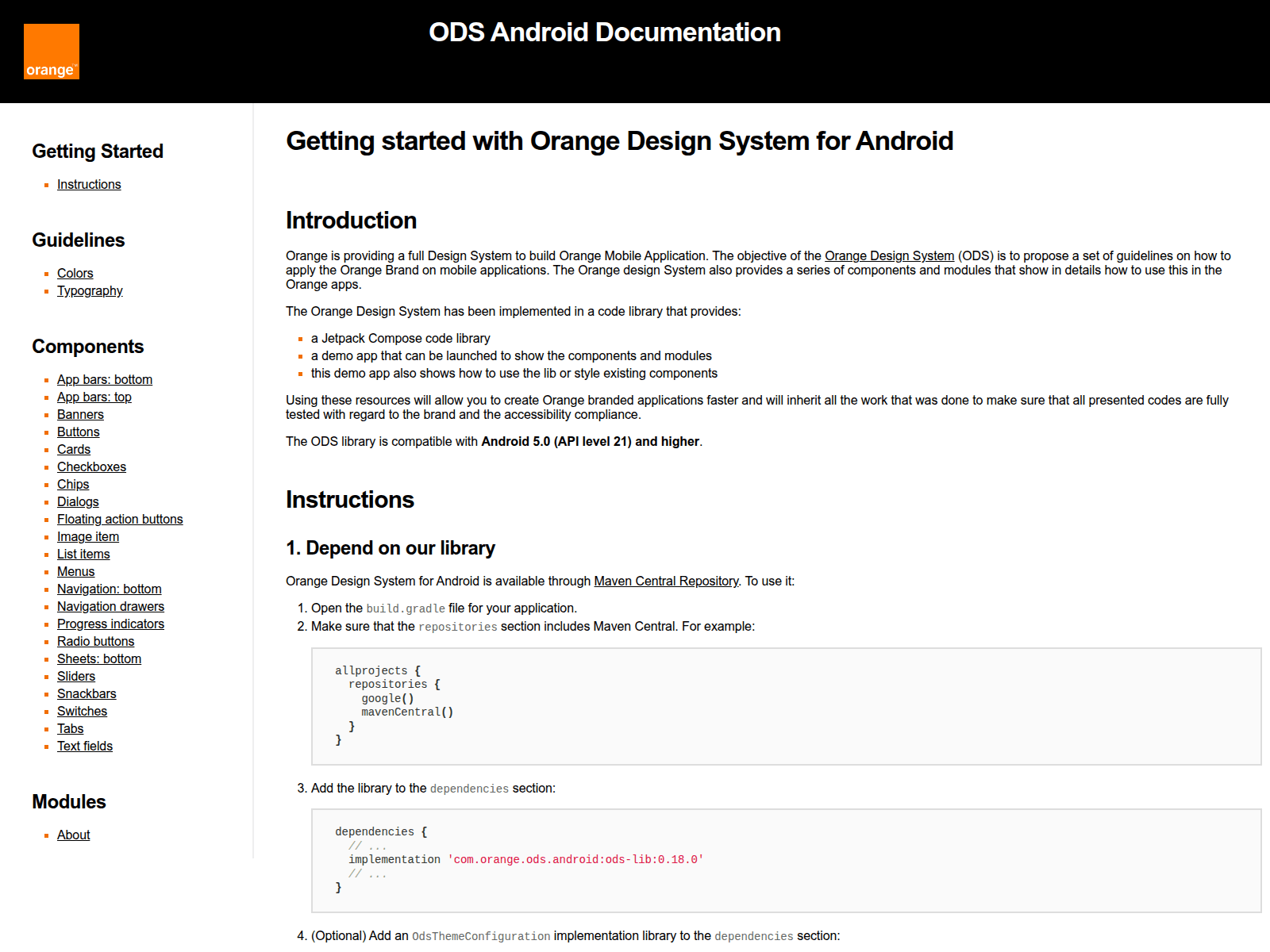Open the About module link
The width and height of the screenshot is (1270, 952).
pyautogui.click(x=74, y=835)
